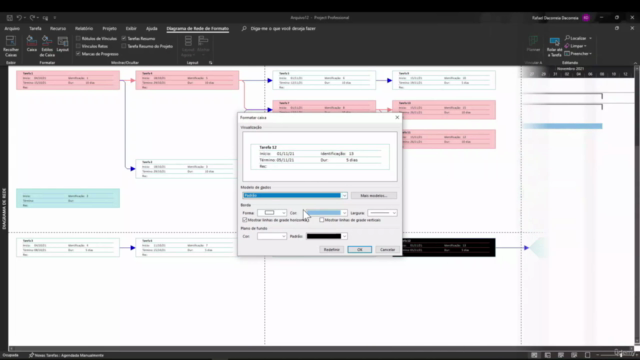640x360 pixels.
Task: Click the black background pattern swatch
Action: pos(324,236)
